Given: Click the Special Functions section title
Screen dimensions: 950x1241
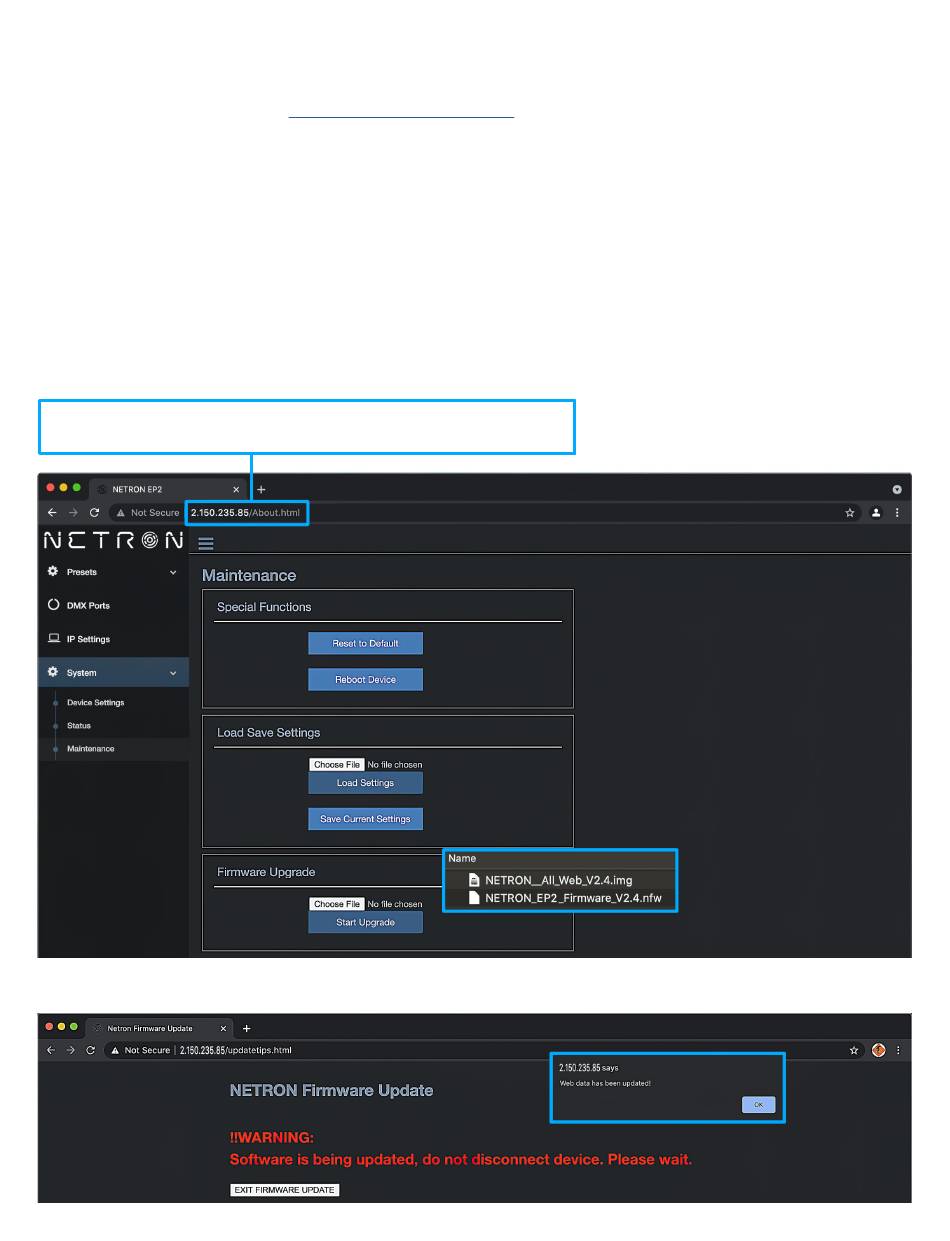Looking at the screenshot, I should pos(264,607).
